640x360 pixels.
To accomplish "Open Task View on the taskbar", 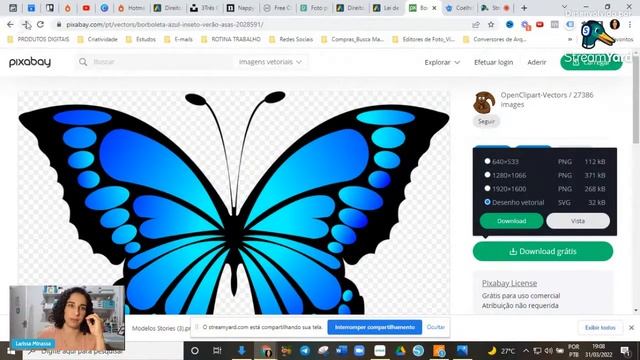I will point(217,351).
